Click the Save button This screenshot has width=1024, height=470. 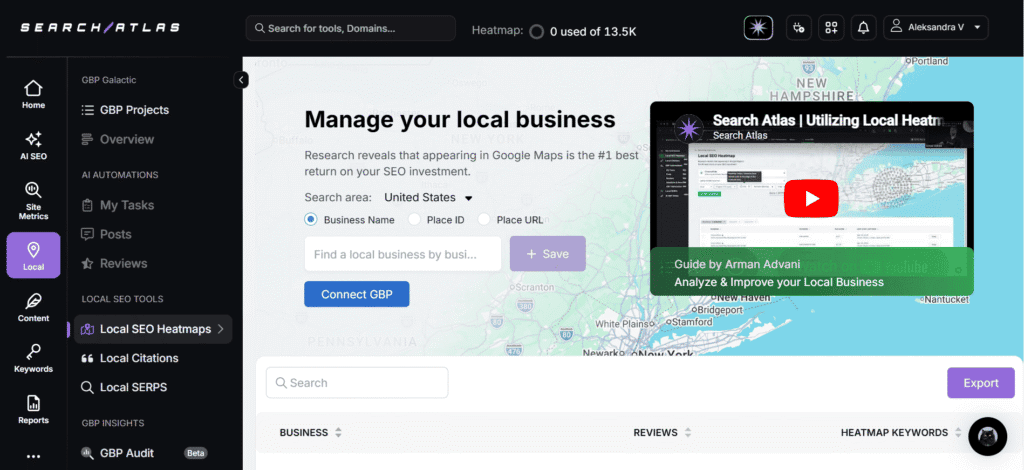tap(547, 254)
